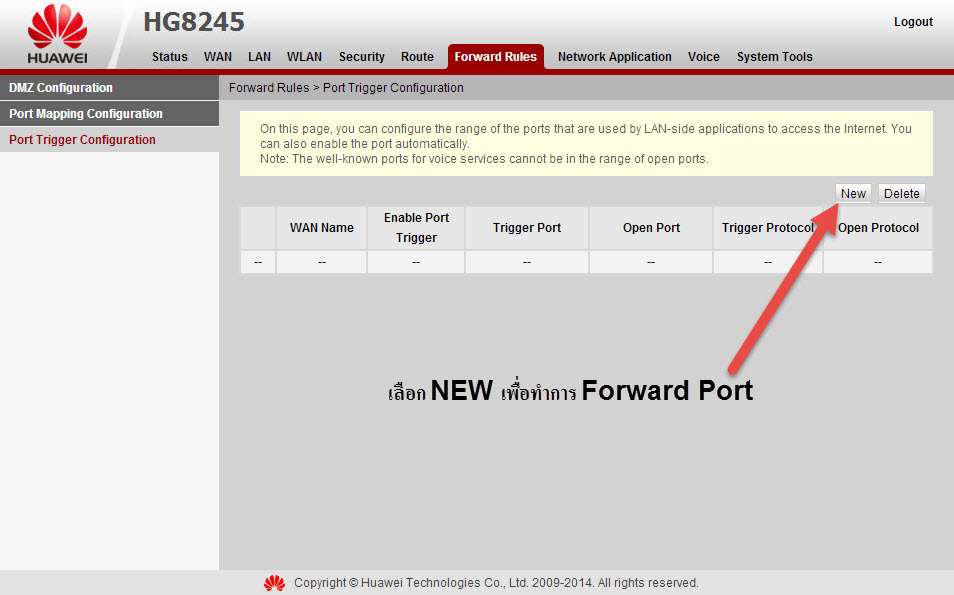Open the System Tools tab
Viewport: 954px width, 595px height.
point(774,57)
